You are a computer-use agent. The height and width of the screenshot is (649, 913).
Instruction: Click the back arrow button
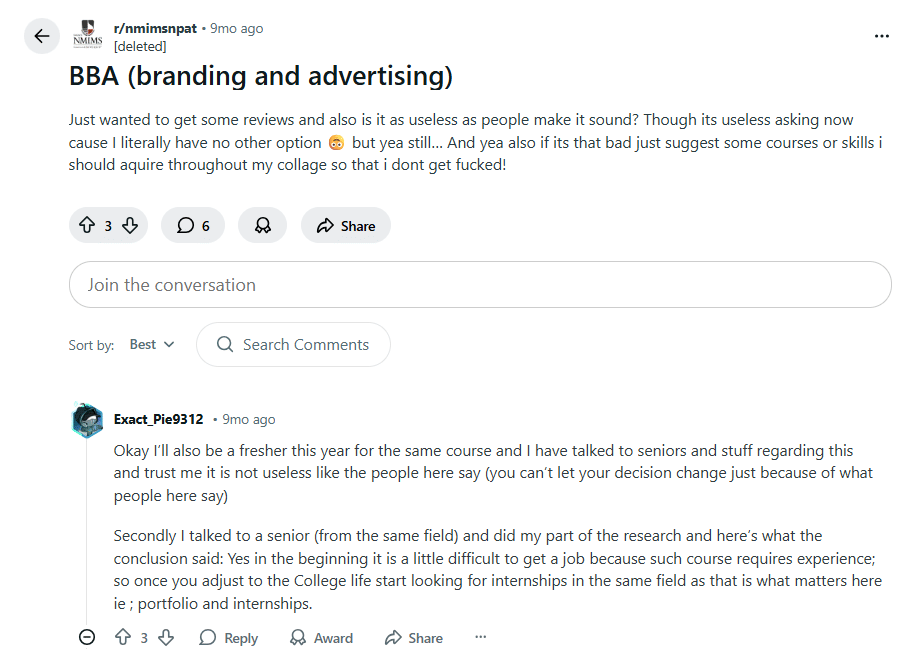pos(41,37)
